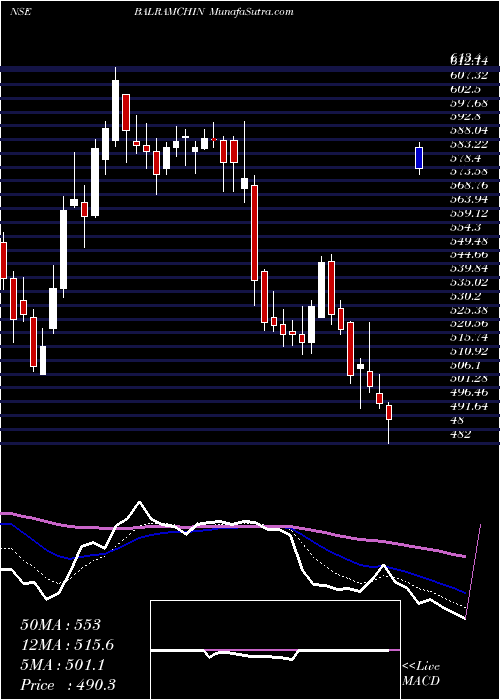Click the 549.48 price axis label
The image size is (500, 700).
(469, 241)
